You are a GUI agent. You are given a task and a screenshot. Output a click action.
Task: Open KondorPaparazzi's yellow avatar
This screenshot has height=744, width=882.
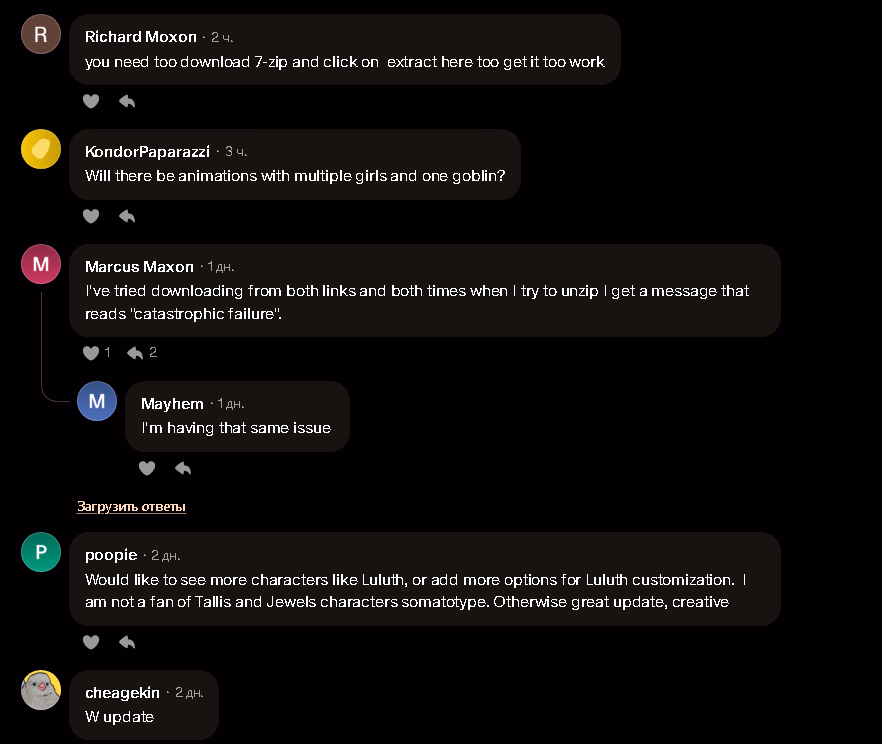point(41,149)
